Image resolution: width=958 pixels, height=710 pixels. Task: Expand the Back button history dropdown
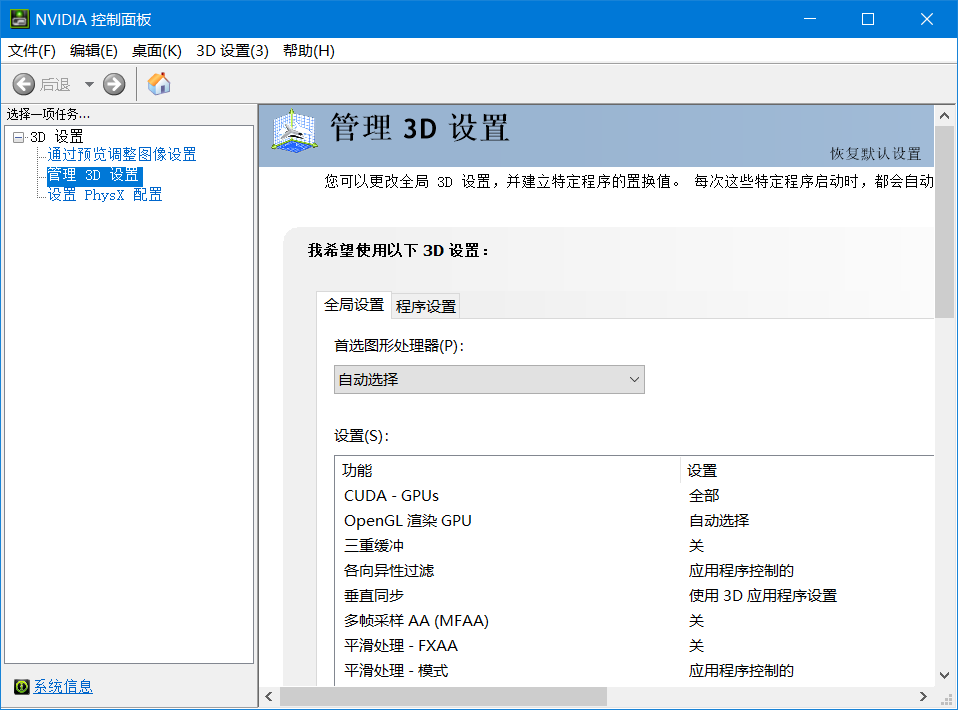[x=90, y=84]
